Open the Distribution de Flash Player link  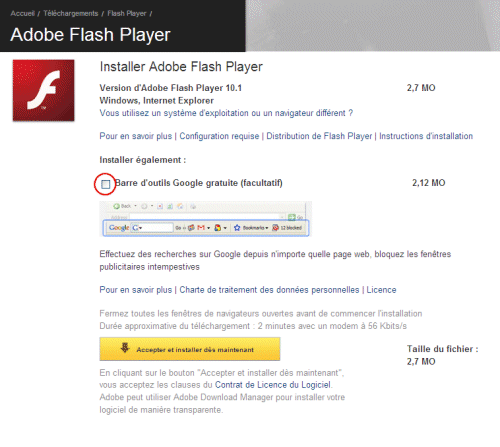(319, 136)
